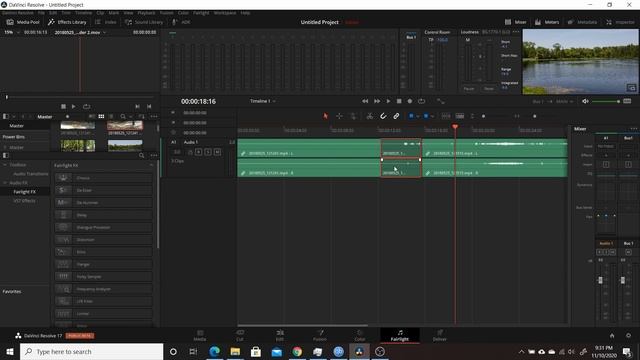Open Windows taskbar search box
The image size is (640, 360).
[91, 351]
